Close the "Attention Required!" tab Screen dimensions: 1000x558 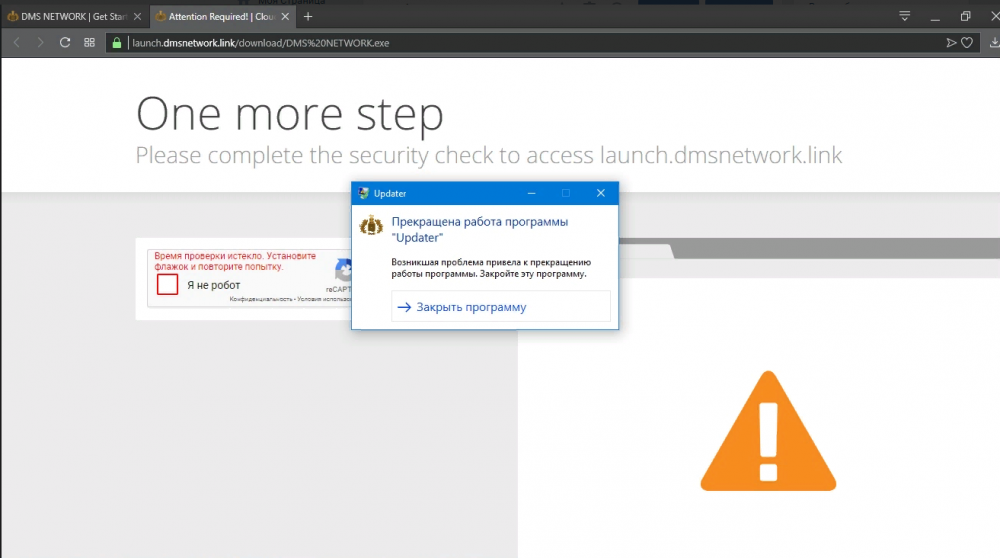(x=286, y=16)
